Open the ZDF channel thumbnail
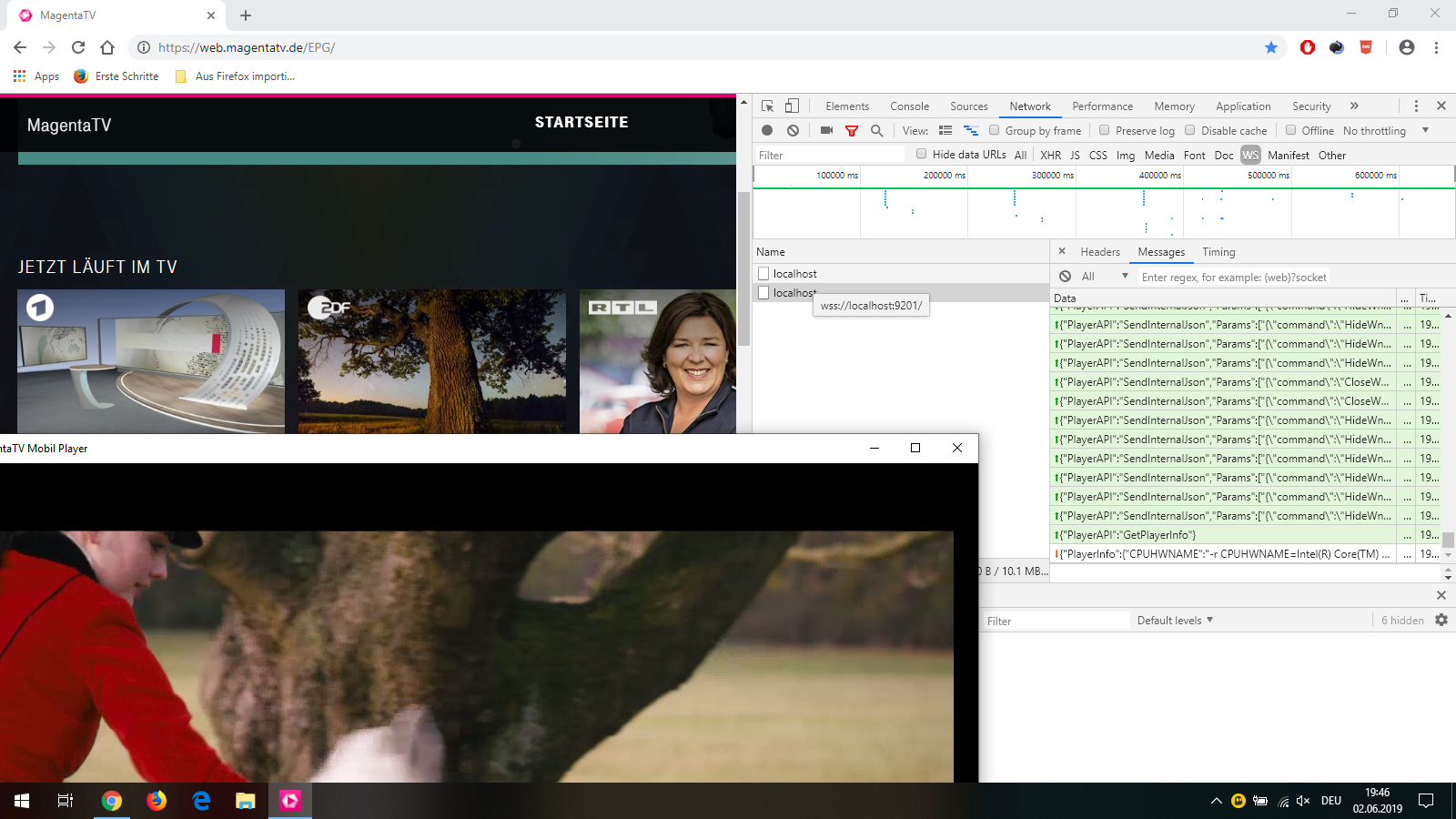1456x819 pixels. tap(431, 361)
